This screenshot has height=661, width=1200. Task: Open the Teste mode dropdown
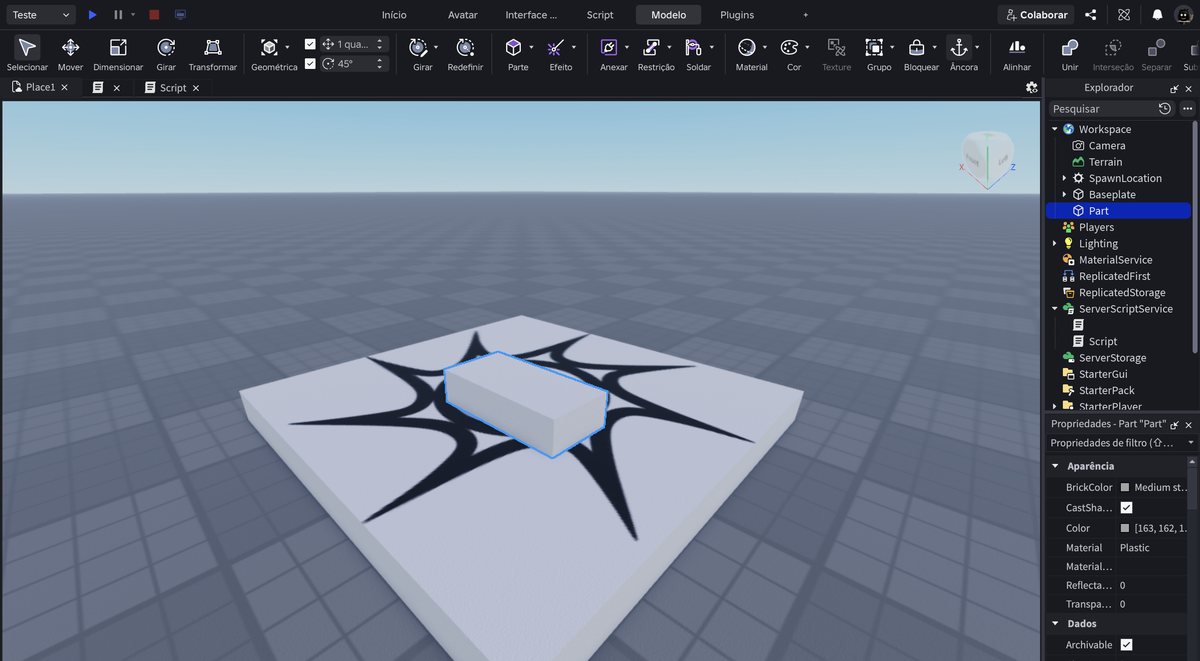[x=40, y=15]
